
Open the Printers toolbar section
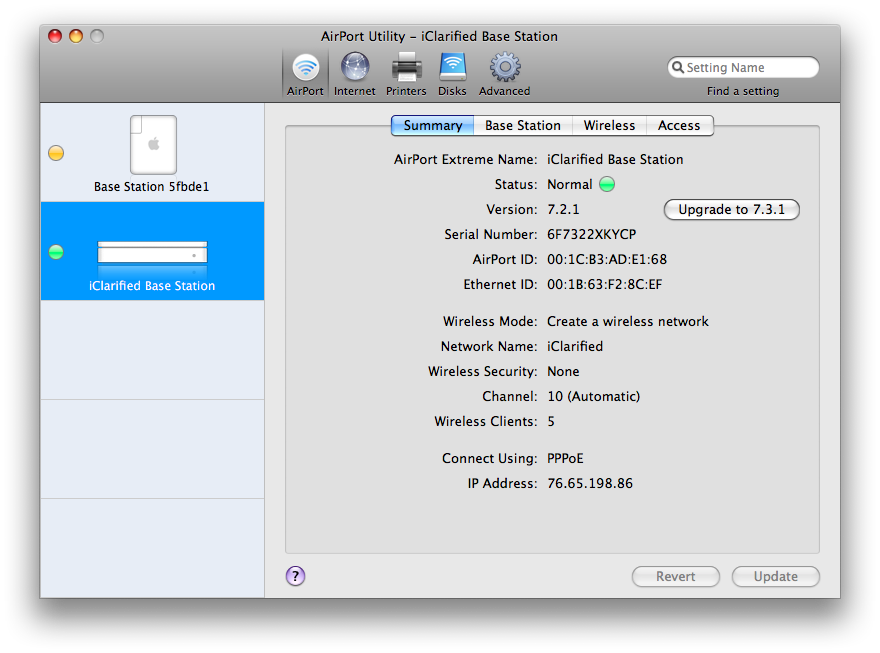[406, 74]
